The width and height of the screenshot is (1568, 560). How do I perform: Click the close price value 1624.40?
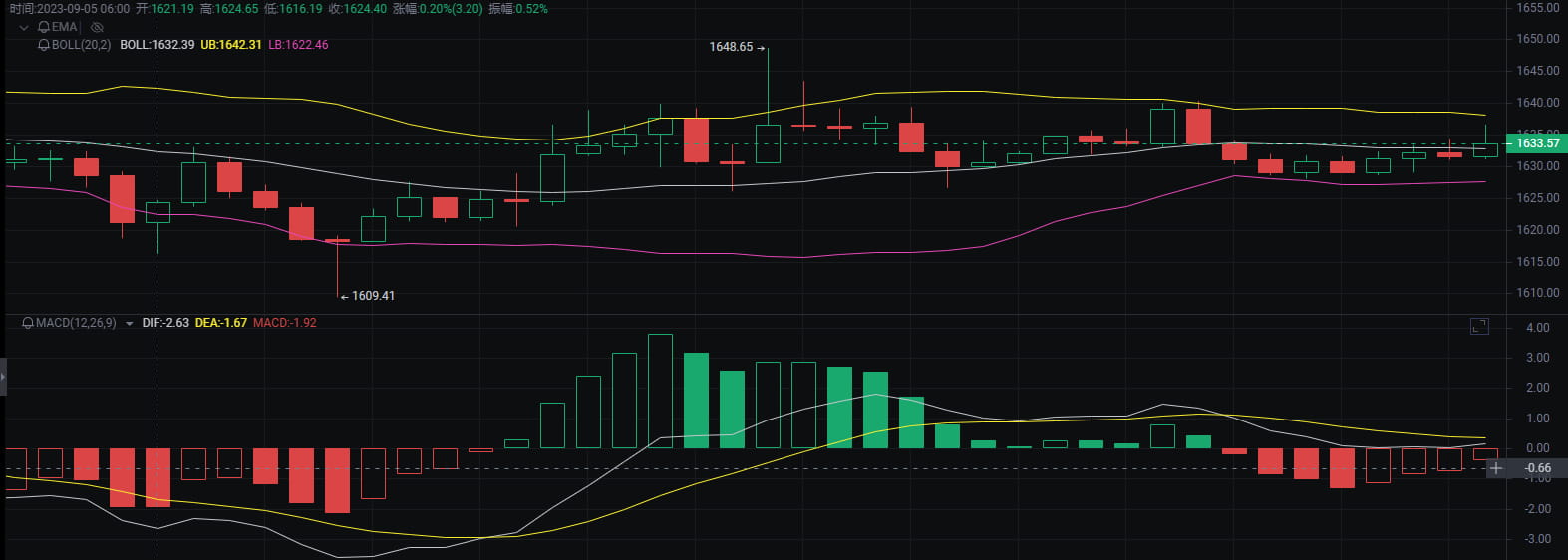click(x=365, y=8)
